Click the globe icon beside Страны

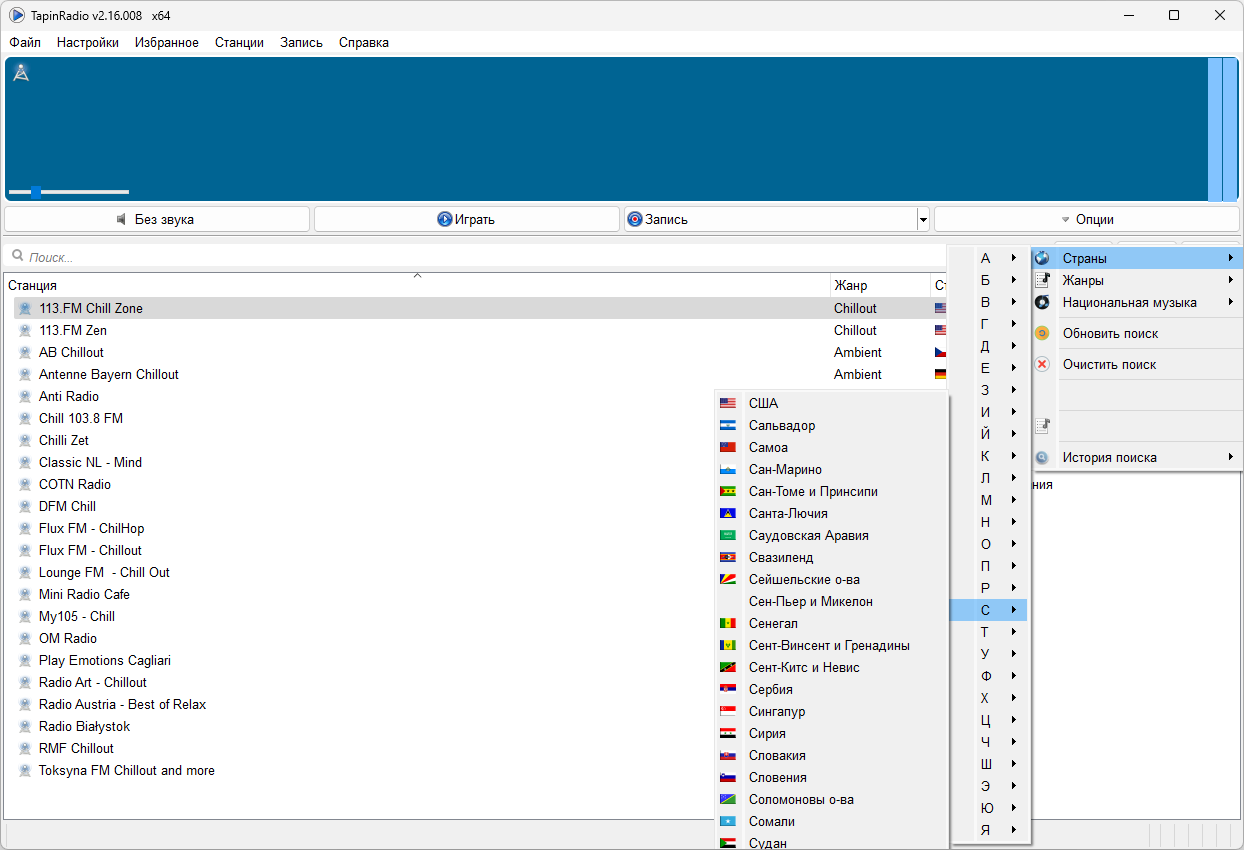pyautogui.click(x=1042, y=258)
